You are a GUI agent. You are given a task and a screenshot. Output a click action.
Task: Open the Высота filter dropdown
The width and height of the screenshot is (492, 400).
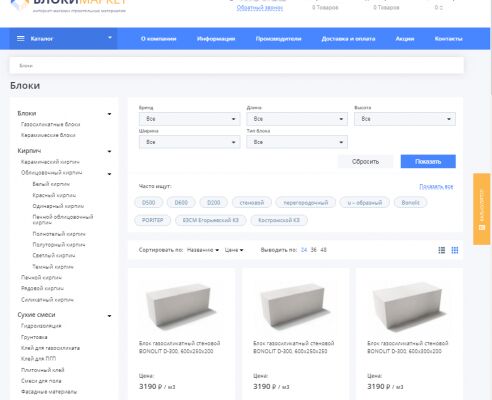tap(405, 119)
